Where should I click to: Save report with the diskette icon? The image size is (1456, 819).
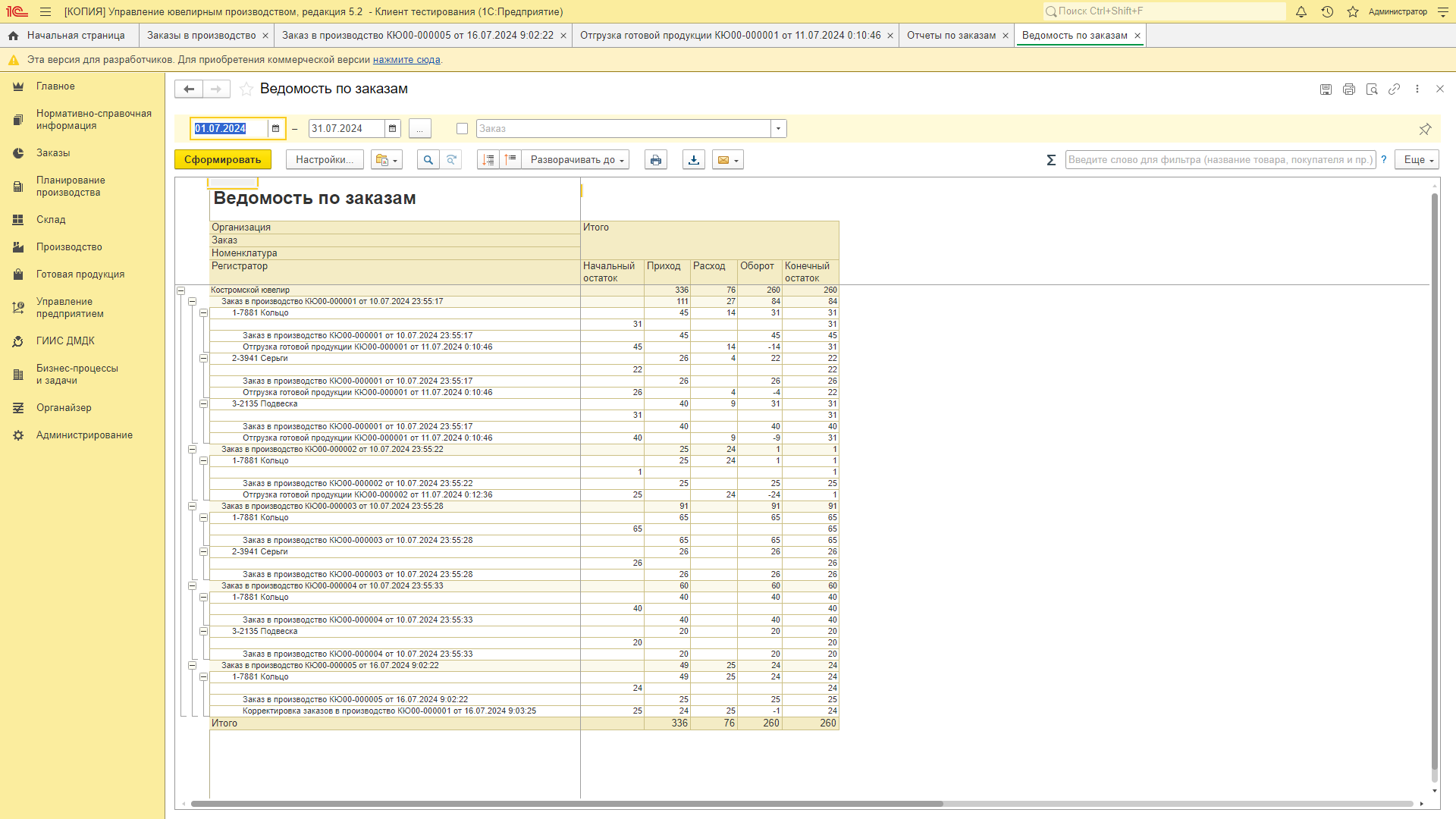1326,89
